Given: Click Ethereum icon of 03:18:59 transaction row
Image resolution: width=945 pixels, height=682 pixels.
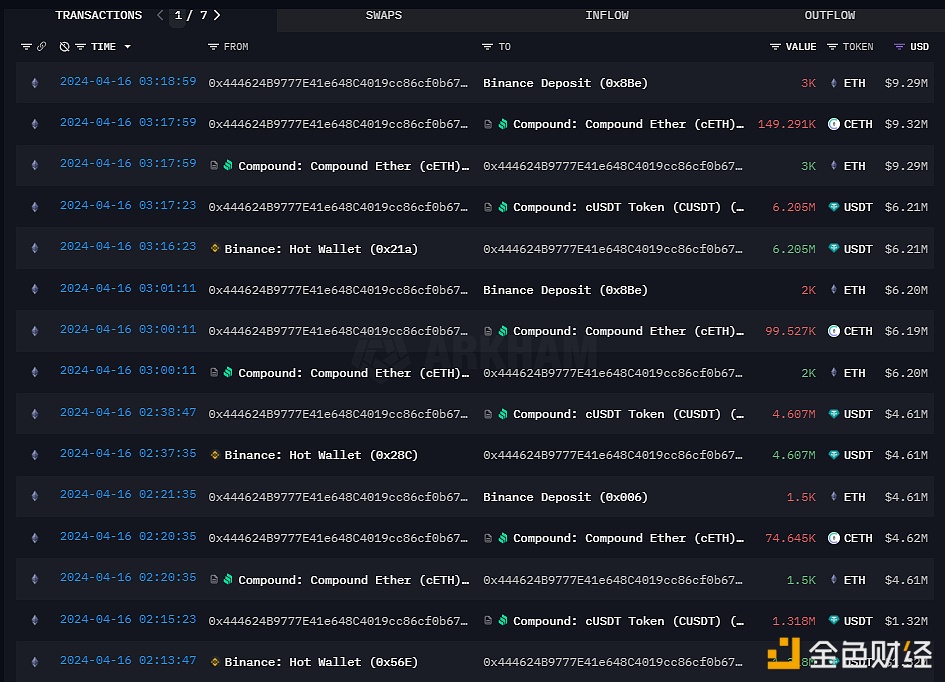Looking at the screenshot, I should coord(35,83).
